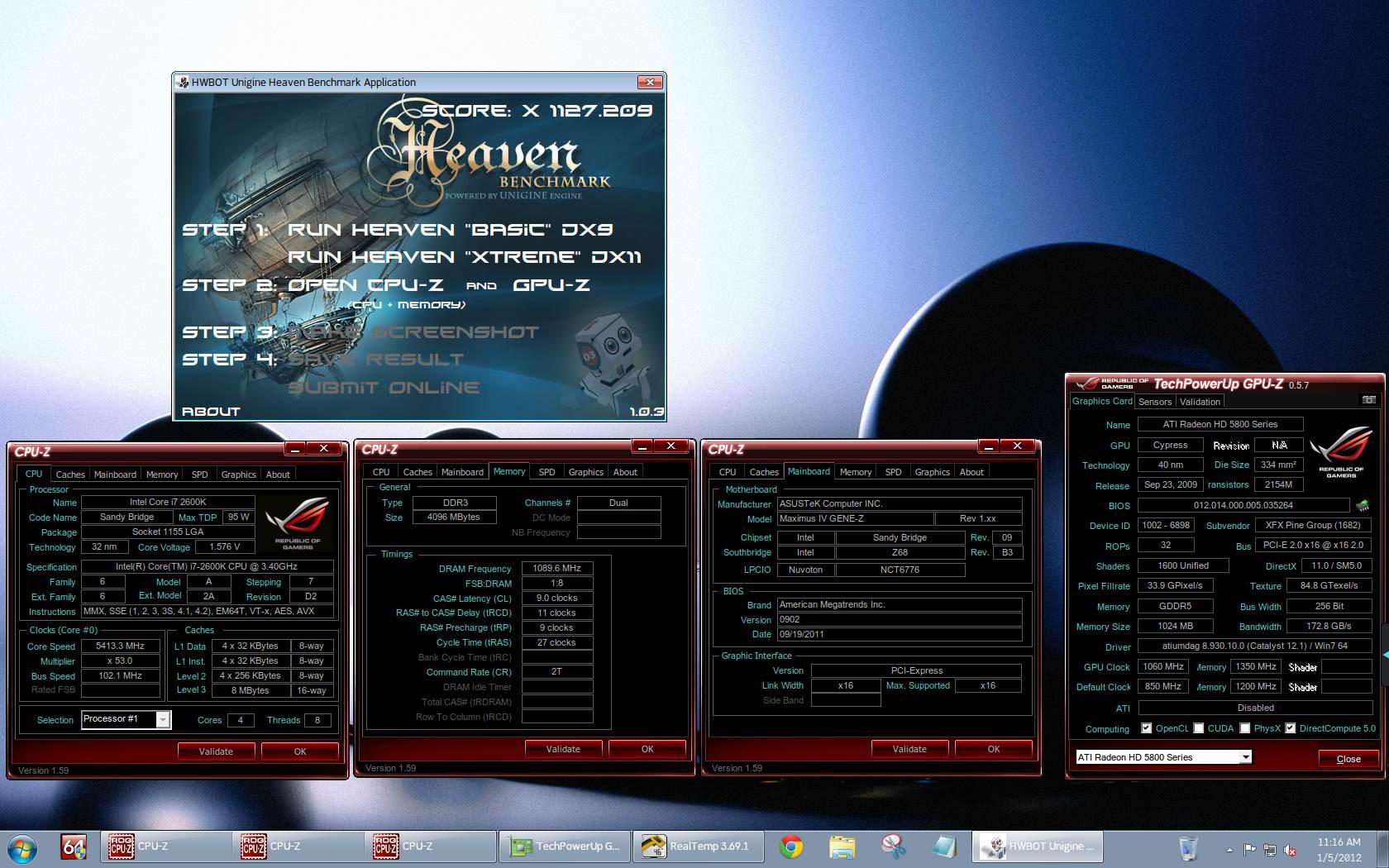Image resolution: width=1389 pixels, height=868 pixels.
Task: Click the BIOS date 09/19/2011 field
Action: pos(900,635)
